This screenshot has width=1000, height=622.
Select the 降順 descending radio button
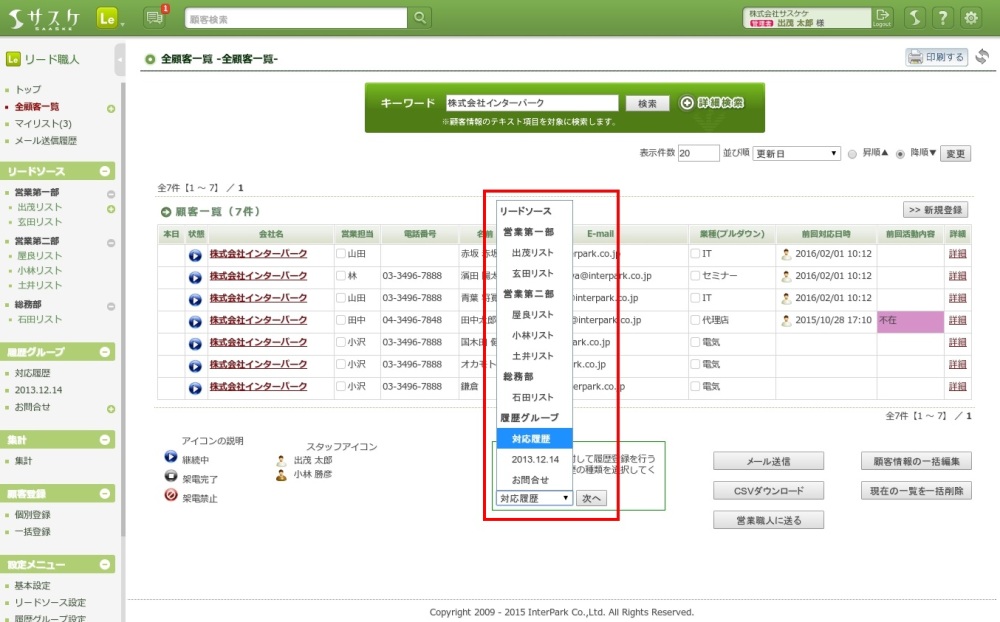coord(900,154)
